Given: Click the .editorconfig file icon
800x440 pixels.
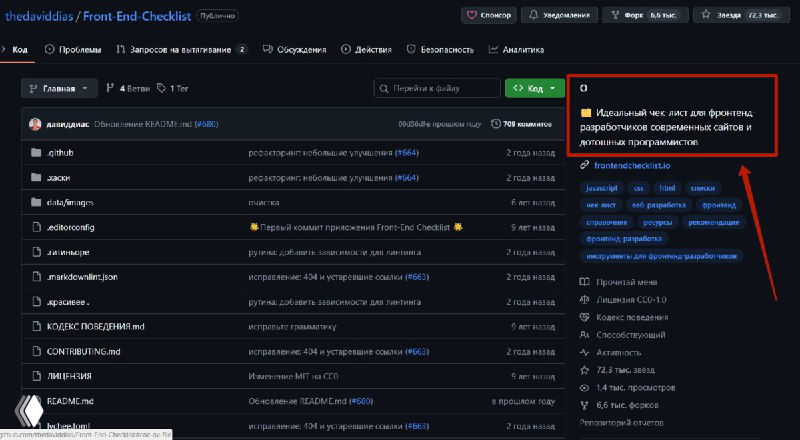Looking at the screenshot, I should pyautogui.click(x=36, y=227).
